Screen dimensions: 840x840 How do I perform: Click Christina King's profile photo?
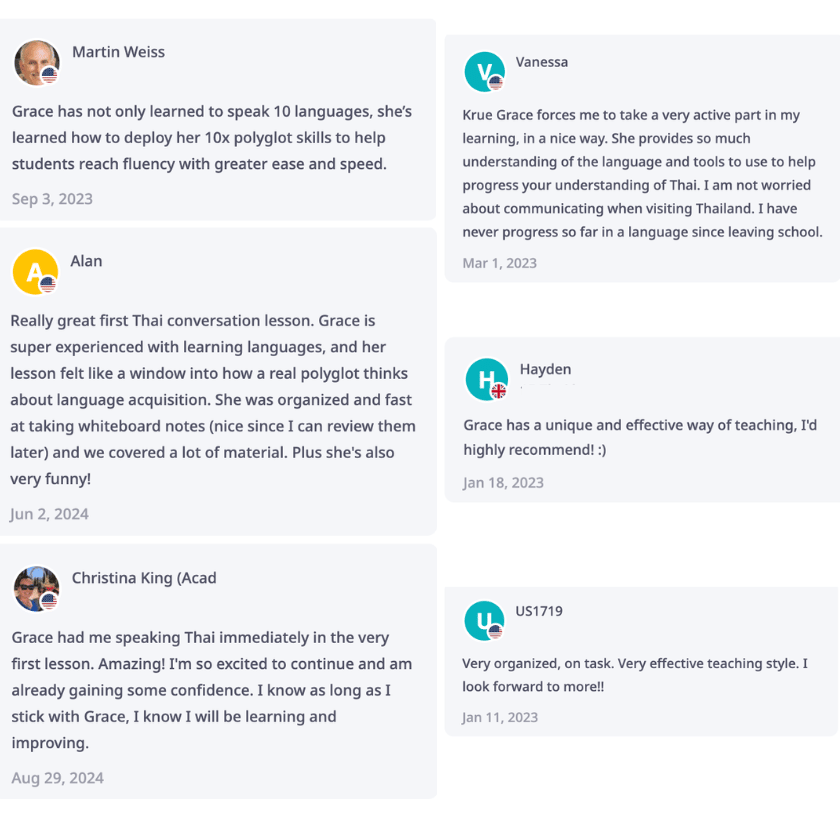(x=36, y=588)
